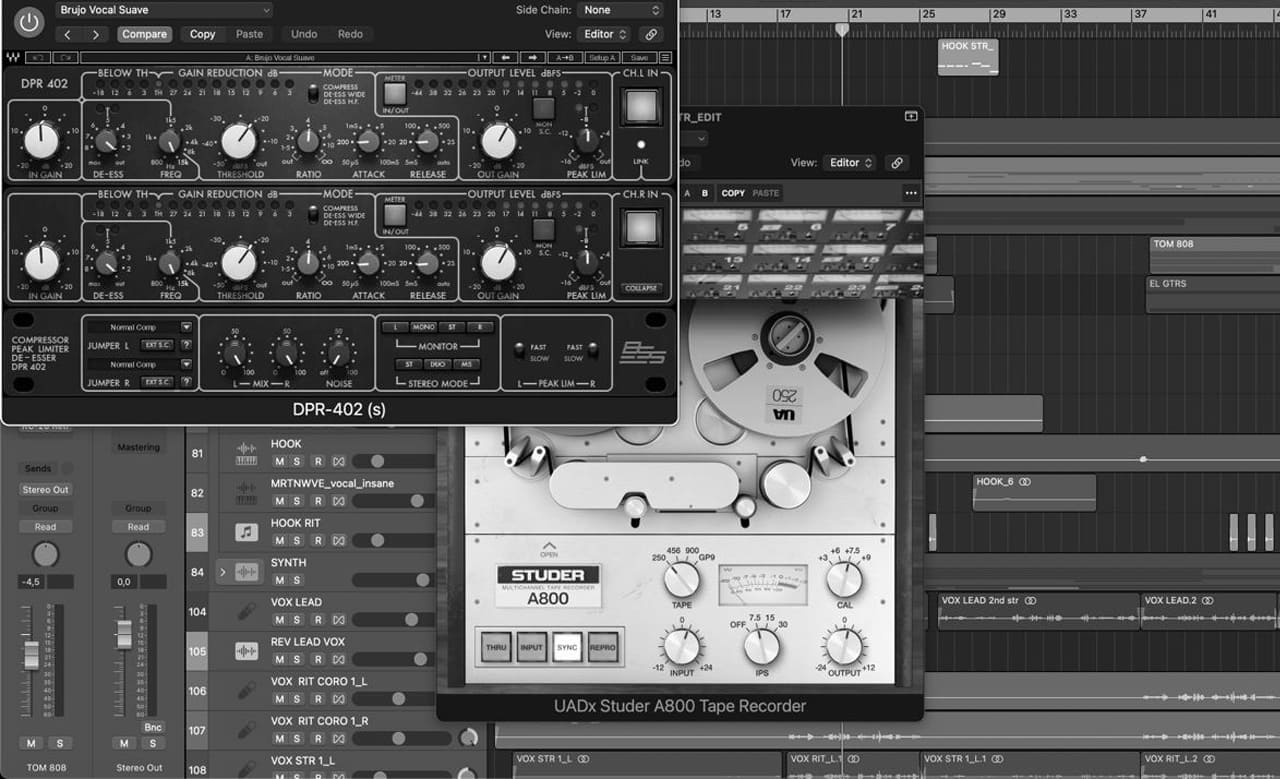Enable record on the HOOK track
The height and width of the screenshot is (779, 1280).
[317, 461]
